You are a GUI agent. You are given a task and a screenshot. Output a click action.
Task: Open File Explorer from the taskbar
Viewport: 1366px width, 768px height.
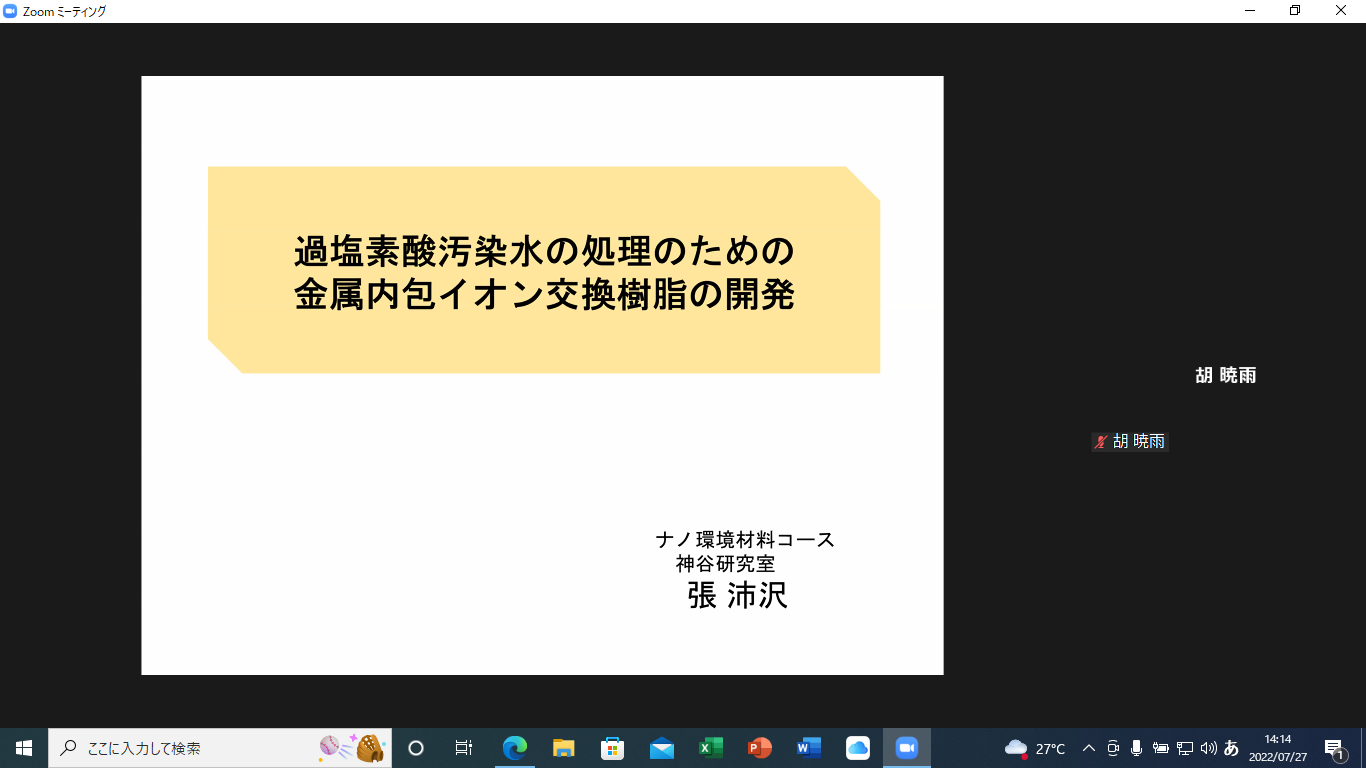(x=564, y=748)
